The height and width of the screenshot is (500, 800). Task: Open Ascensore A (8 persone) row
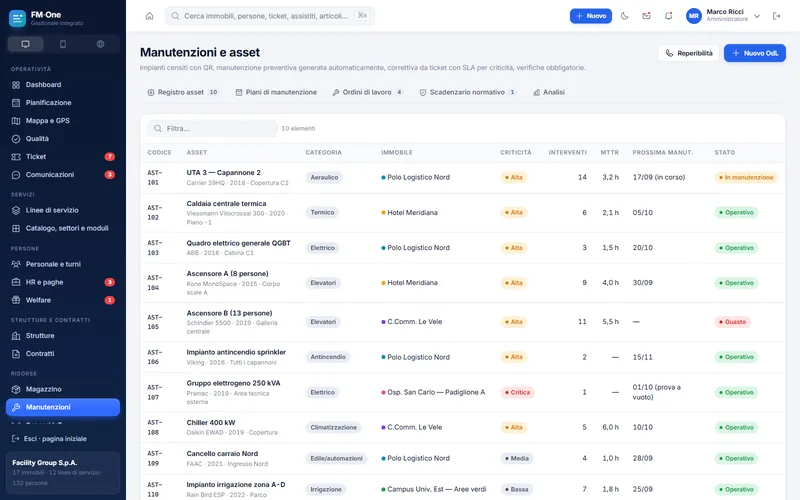click(x=463, y=283)
